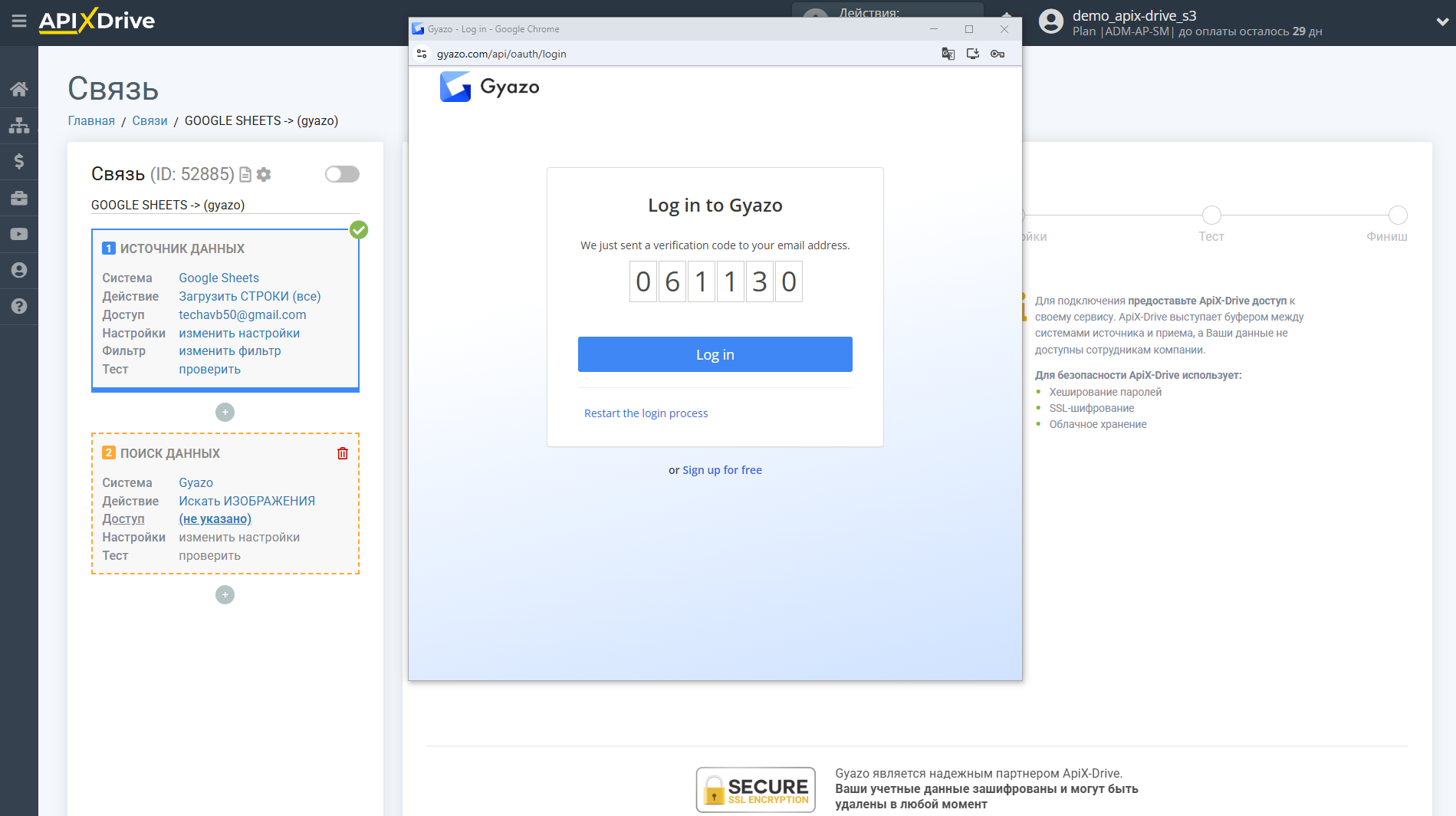Click Restart the login process
Image resolution: width=1456 pixels, height=816 pixels.
click(x=646, y=413)
